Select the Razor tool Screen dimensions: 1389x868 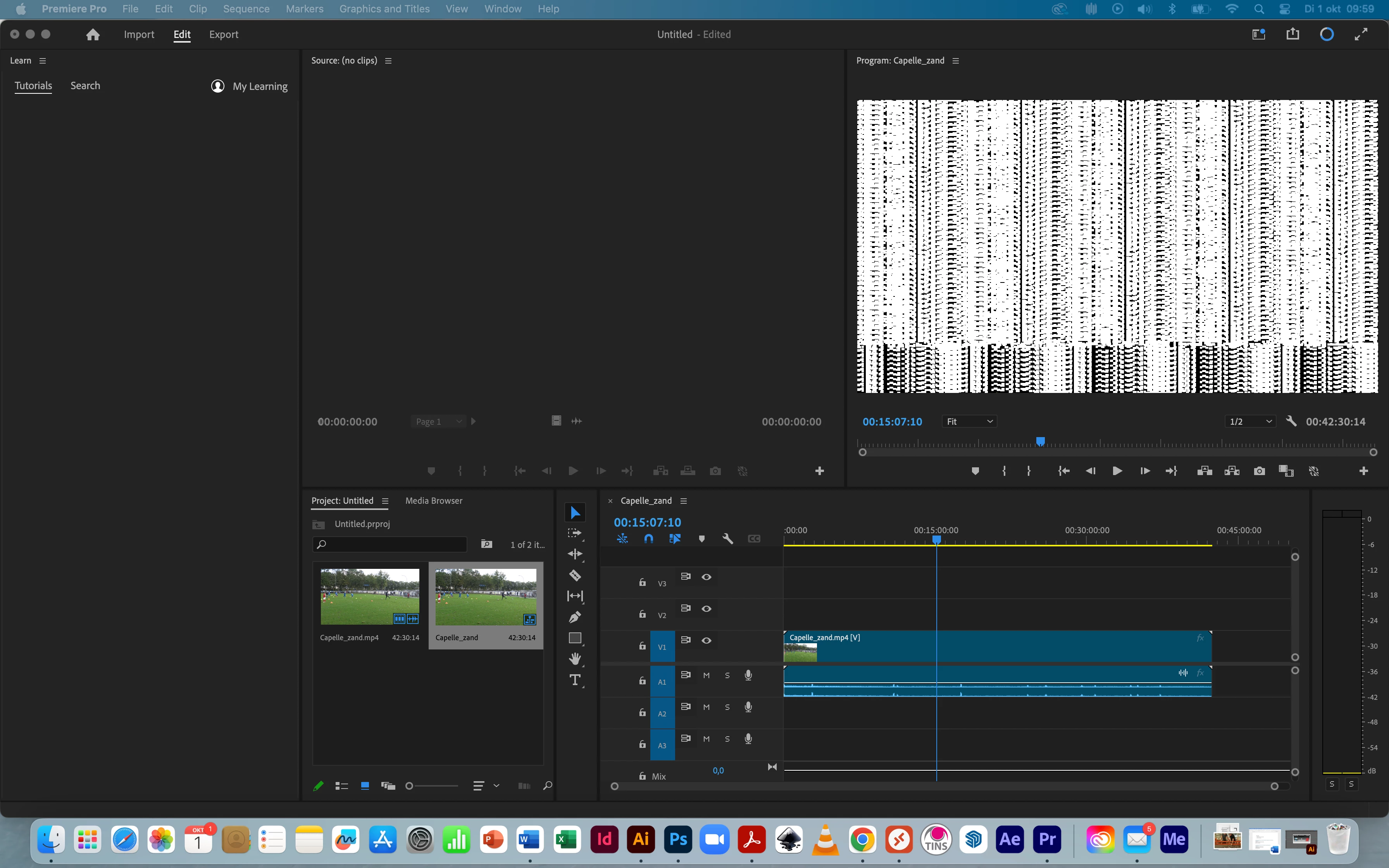pos(574,575)
